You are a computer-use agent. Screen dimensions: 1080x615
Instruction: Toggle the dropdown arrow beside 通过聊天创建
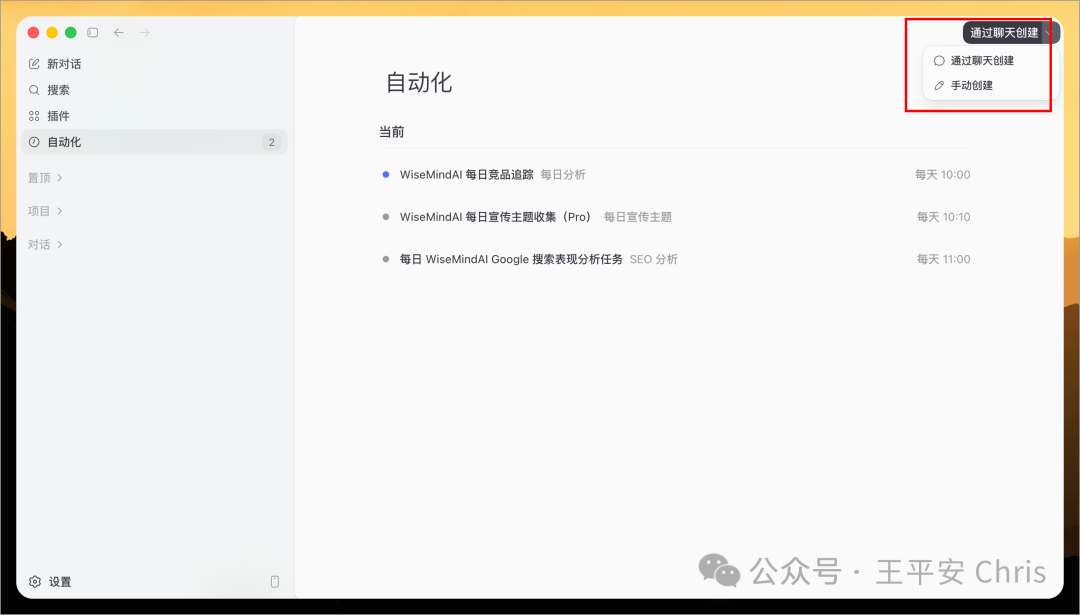pos(1050,32)
